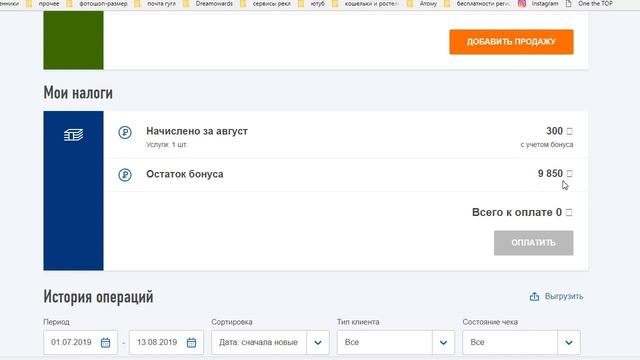
Task: Open the Сортировка dropdown
Action: point(270,342)
